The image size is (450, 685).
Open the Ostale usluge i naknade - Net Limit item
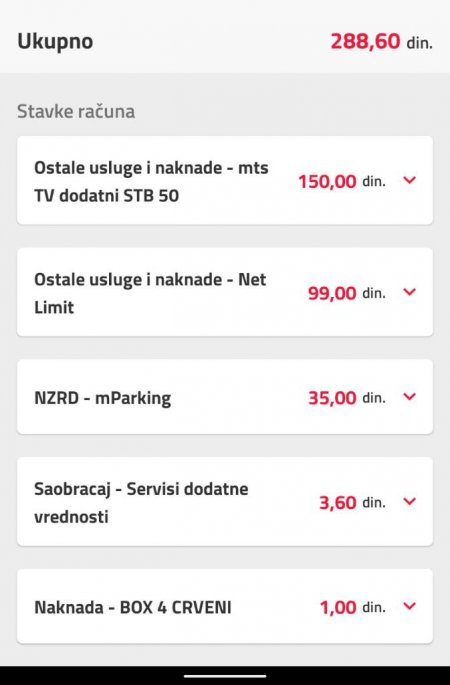(x=225, y=292)
